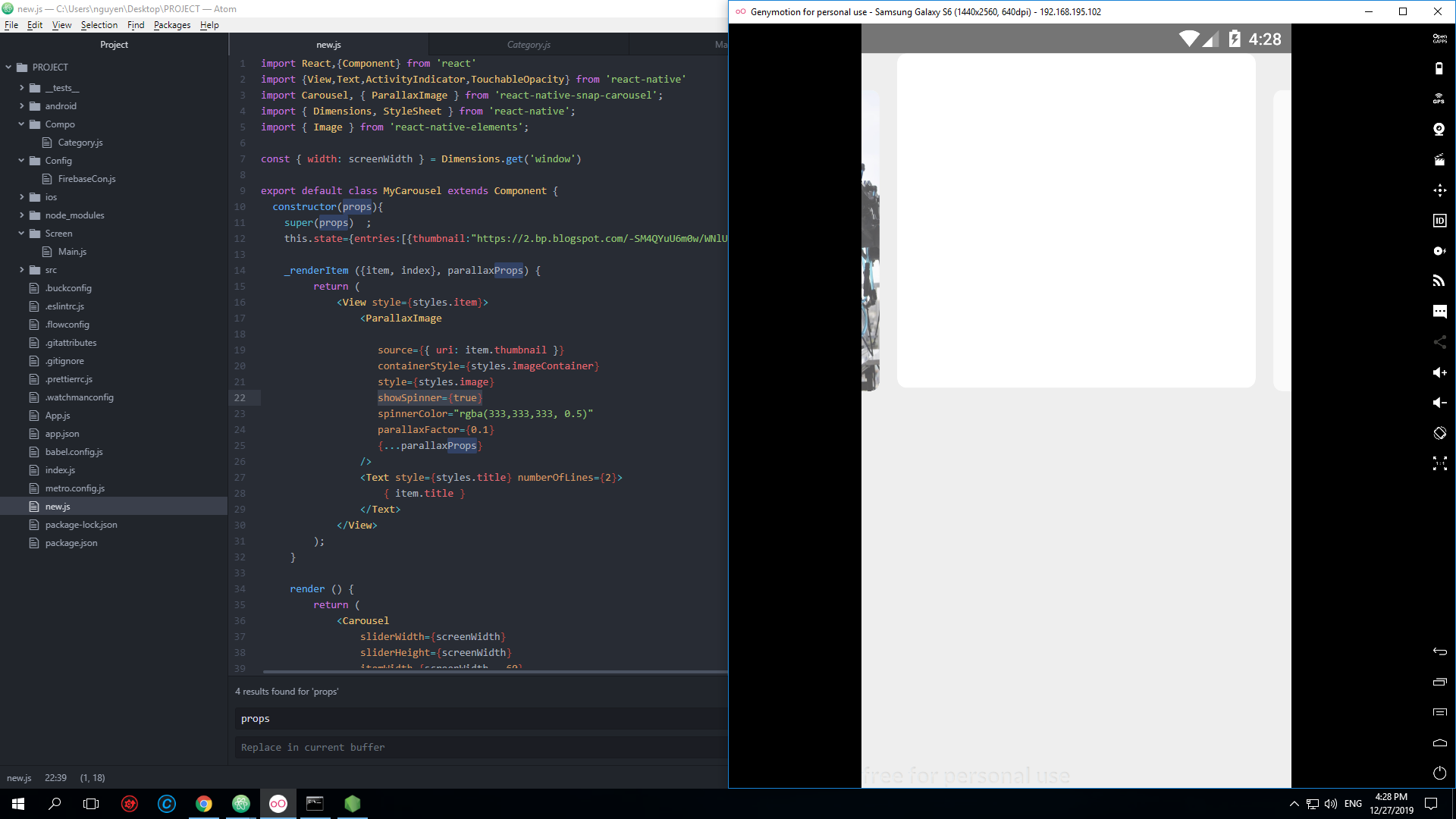Click Replace in current buffer

312,747
